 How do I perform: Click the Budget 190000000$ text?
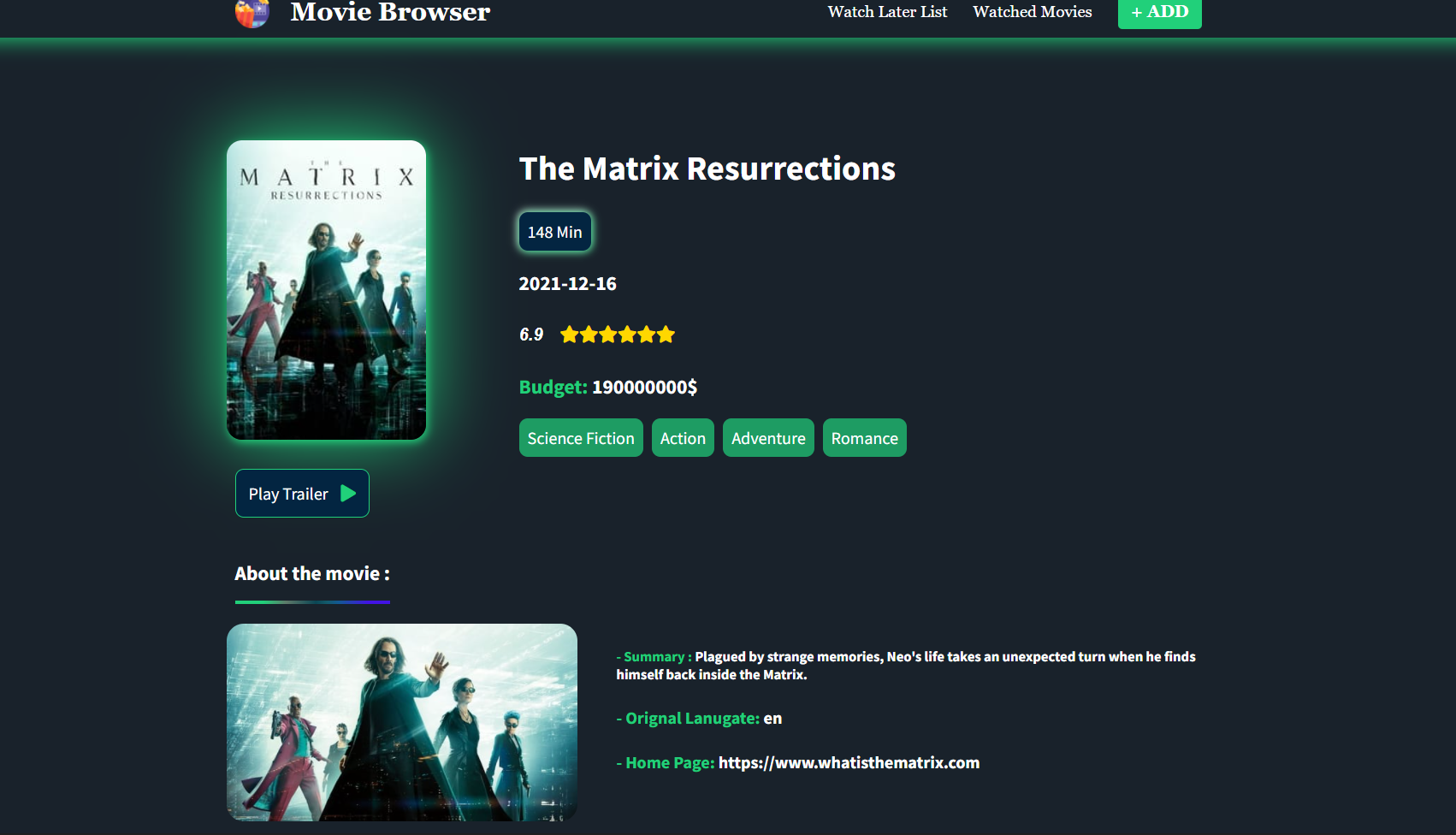pos(608,388)
